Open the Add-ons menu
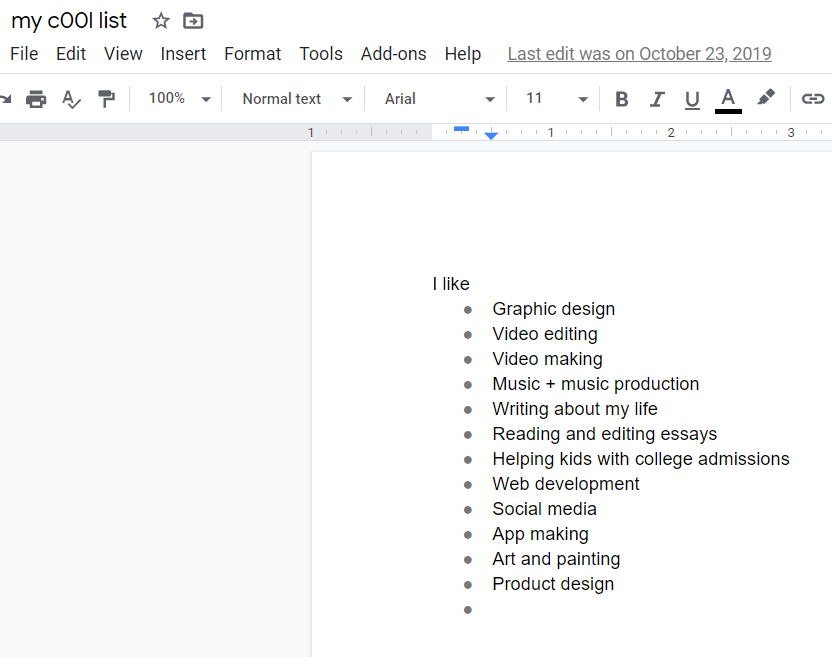 point(393,54)
